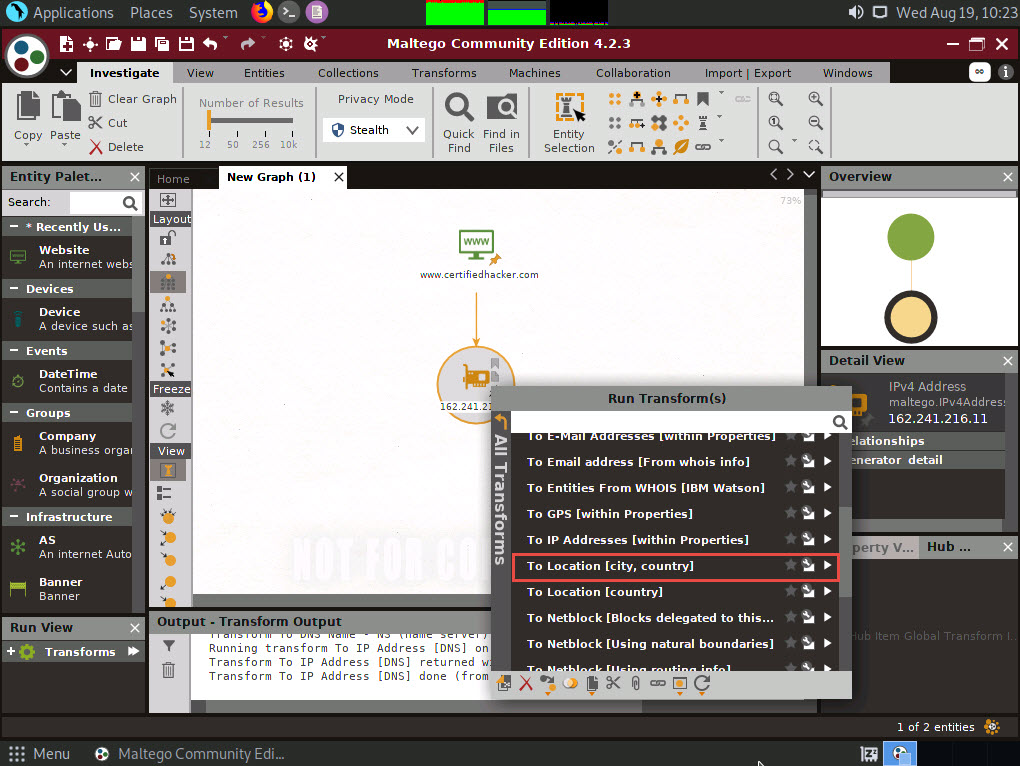Configure To Netblock [Using natural boundaries] icon
The height and width of the screenshot is (766, 1020).
tap(808, 643)
